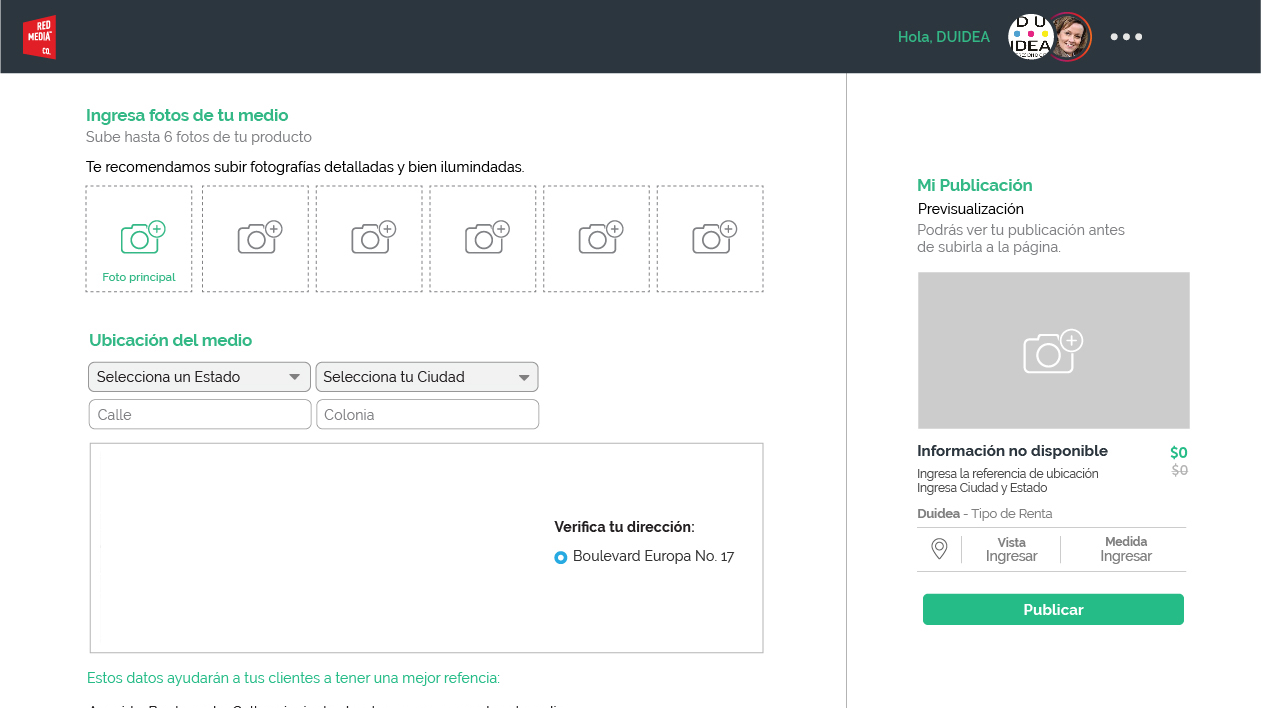This screenshot has height=708, width=1261.
Task: Focus the Colonia text field
Action: [427, 414]
